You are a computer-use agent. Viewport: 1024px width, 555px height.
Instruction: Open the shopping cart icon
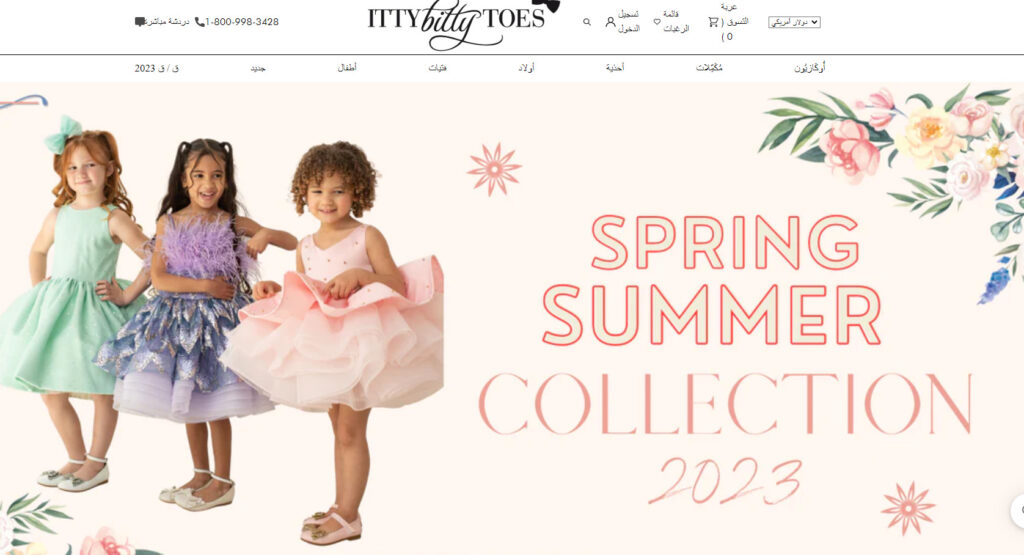coord(713,22)
